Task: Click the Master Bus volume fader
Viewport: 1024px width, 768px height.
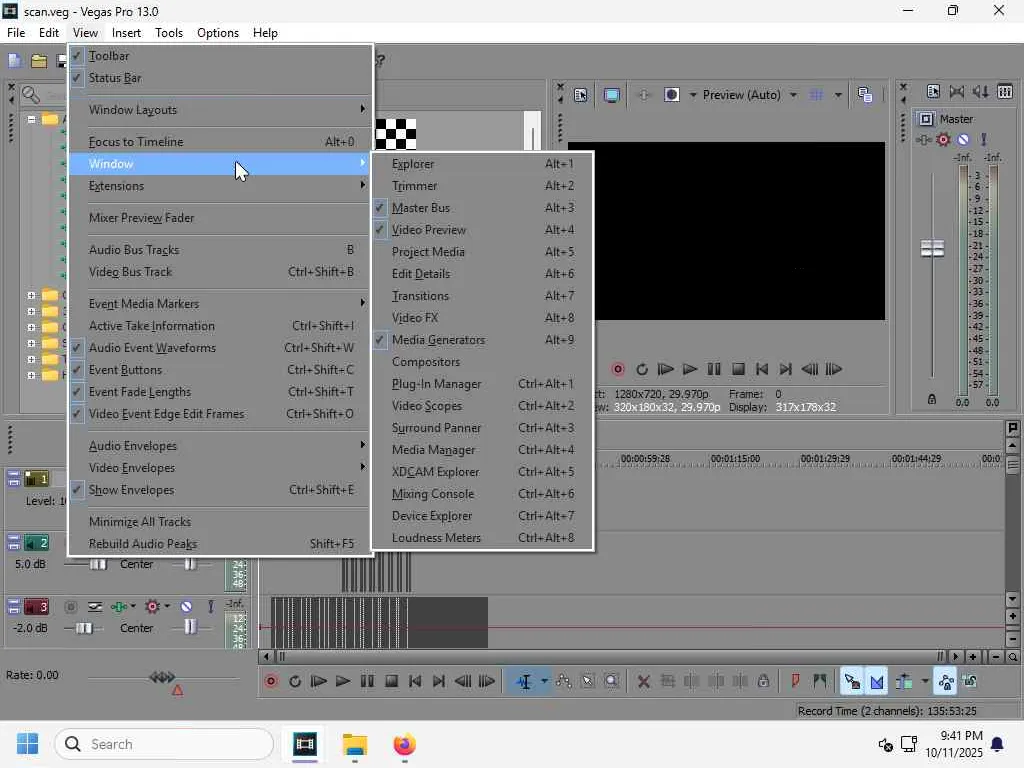Action: tap(932, 248)
